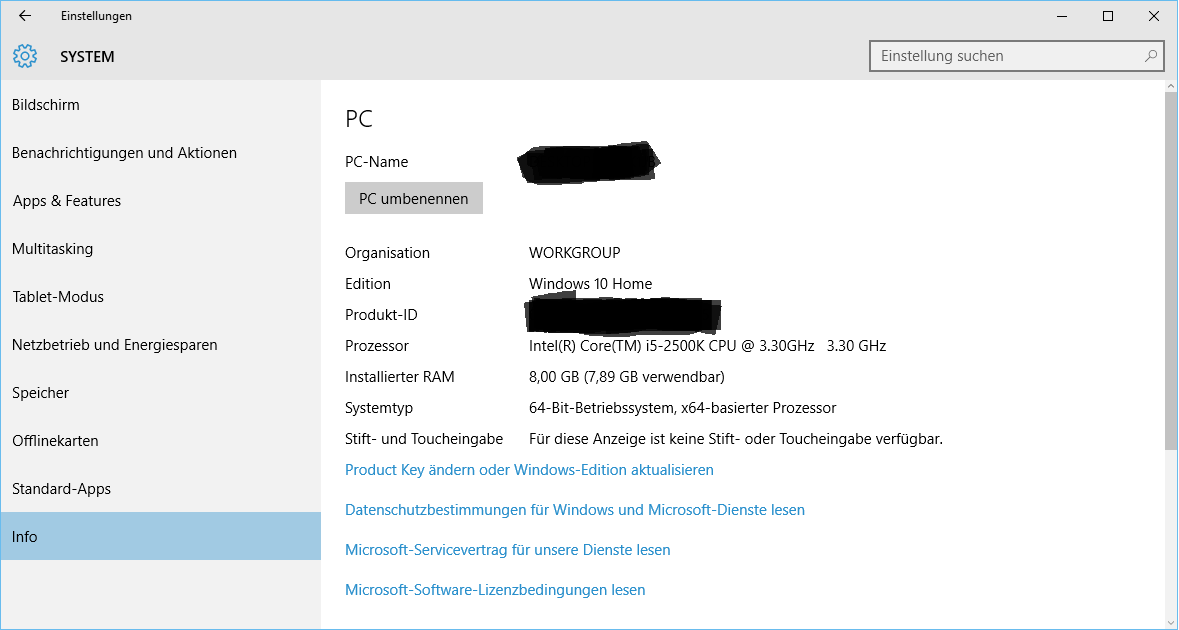Select Apps & Features
This screenshot has width=1179, height=630.
pyautogui.click(x=160, y=201)
